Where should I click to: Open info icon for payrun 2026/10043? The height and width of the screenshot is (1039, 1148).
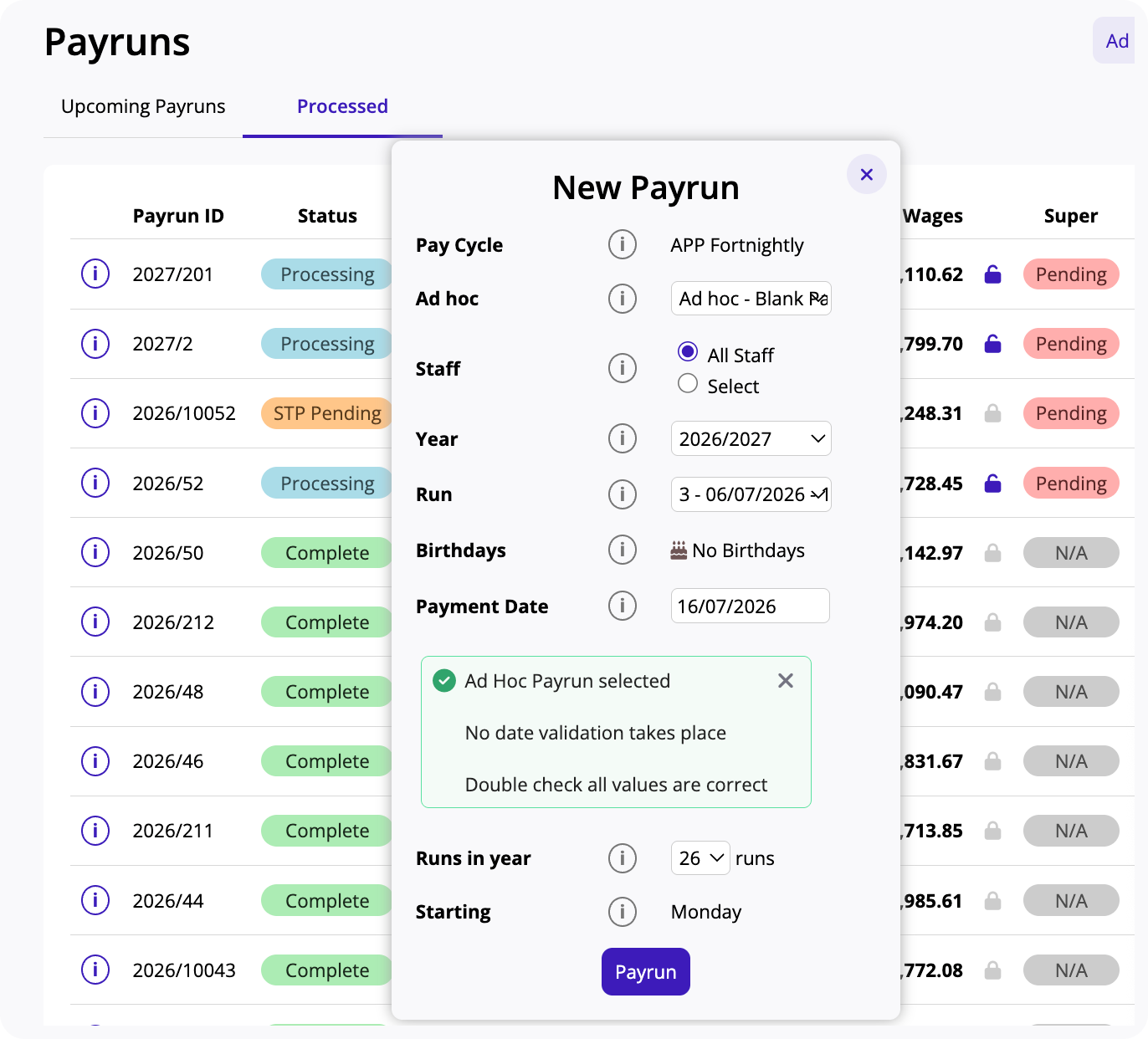95,970
